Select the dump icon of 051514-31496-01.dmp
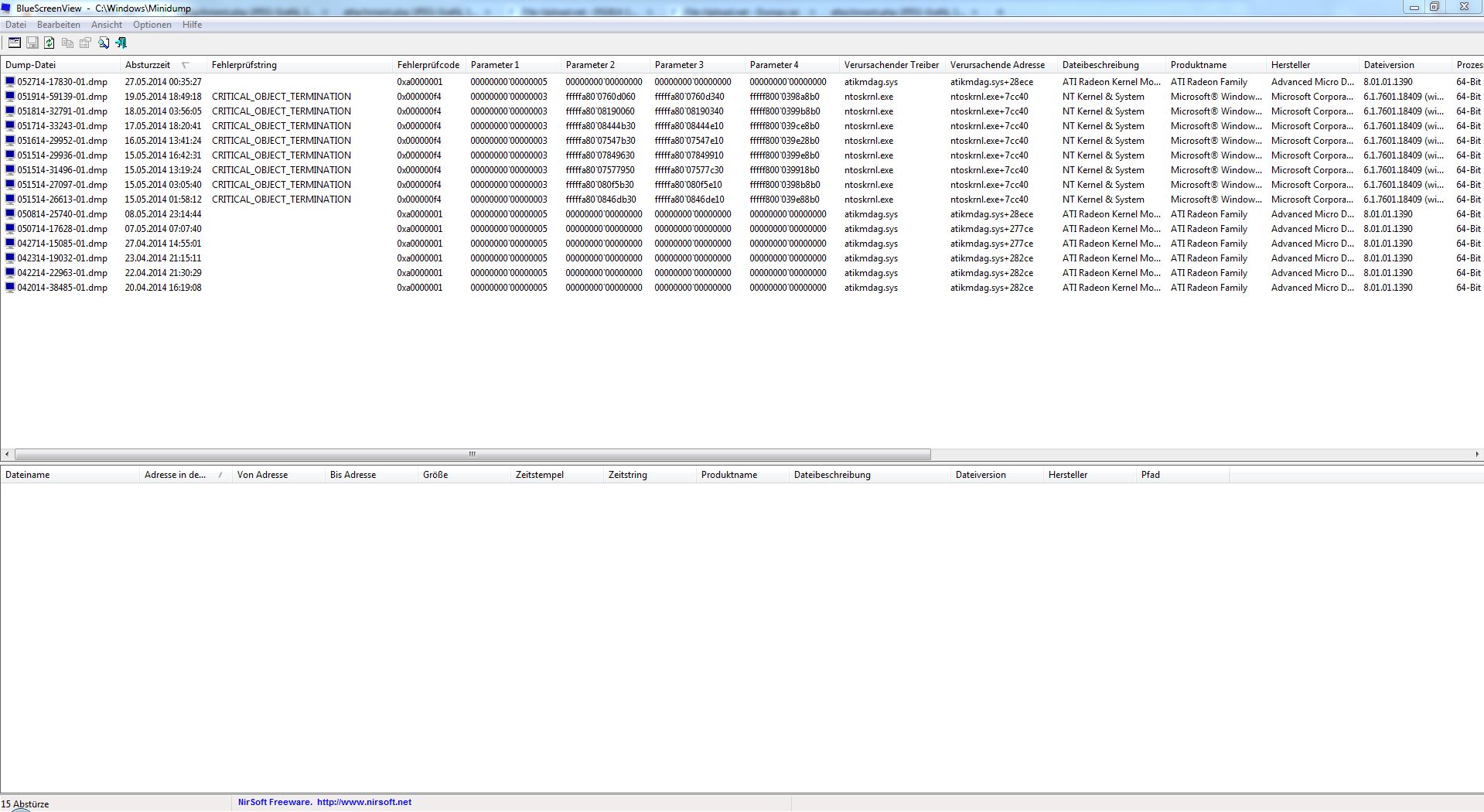 tap(10, 169)
